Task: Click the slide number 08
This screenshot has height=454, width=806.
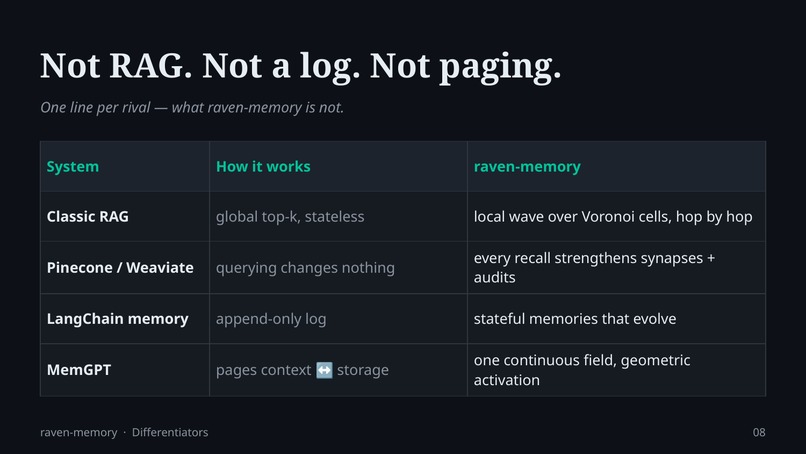Action: [x=759, y=432]
